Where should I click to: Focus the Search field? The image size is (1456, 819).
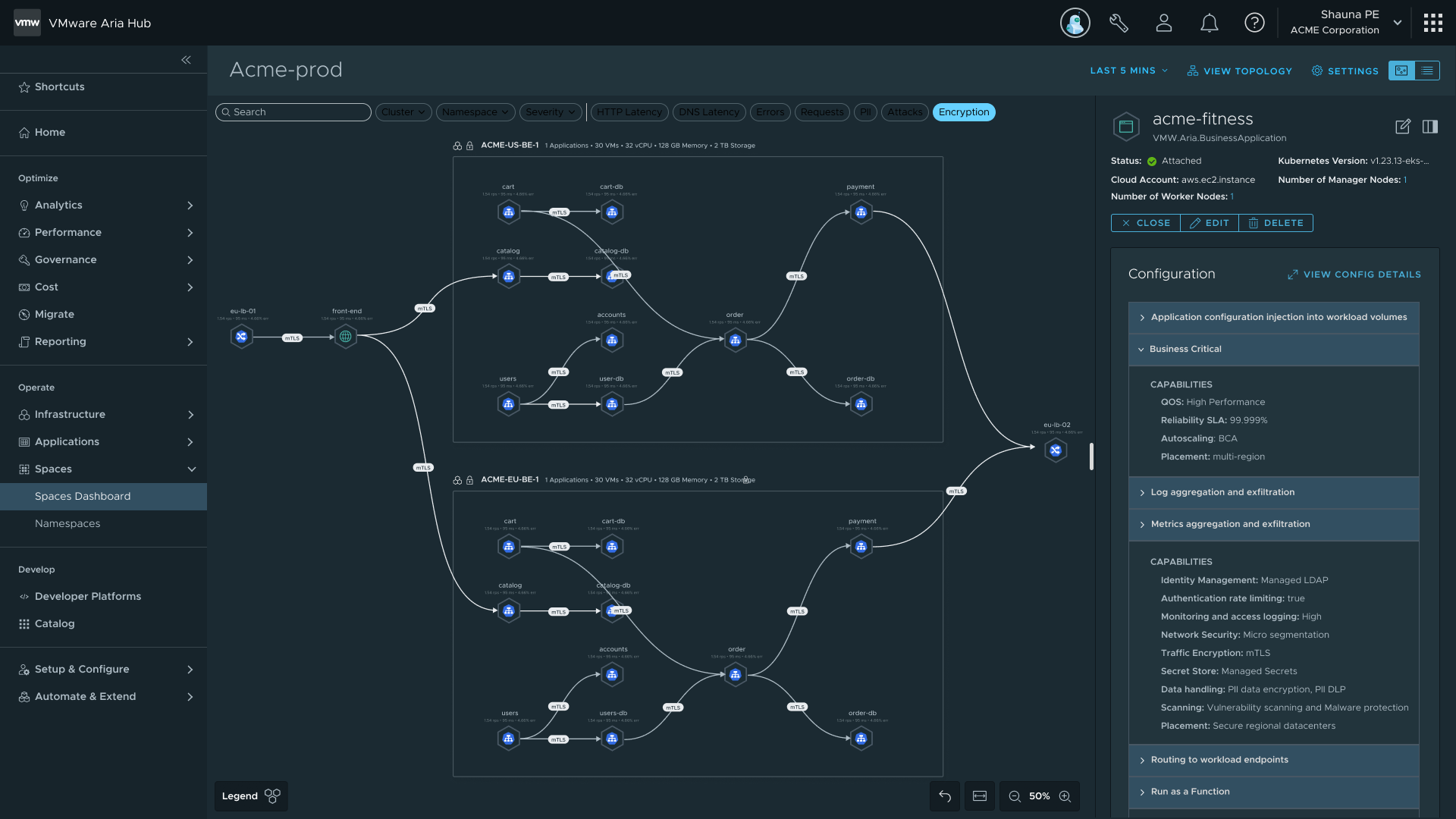[x=293, y=112]
